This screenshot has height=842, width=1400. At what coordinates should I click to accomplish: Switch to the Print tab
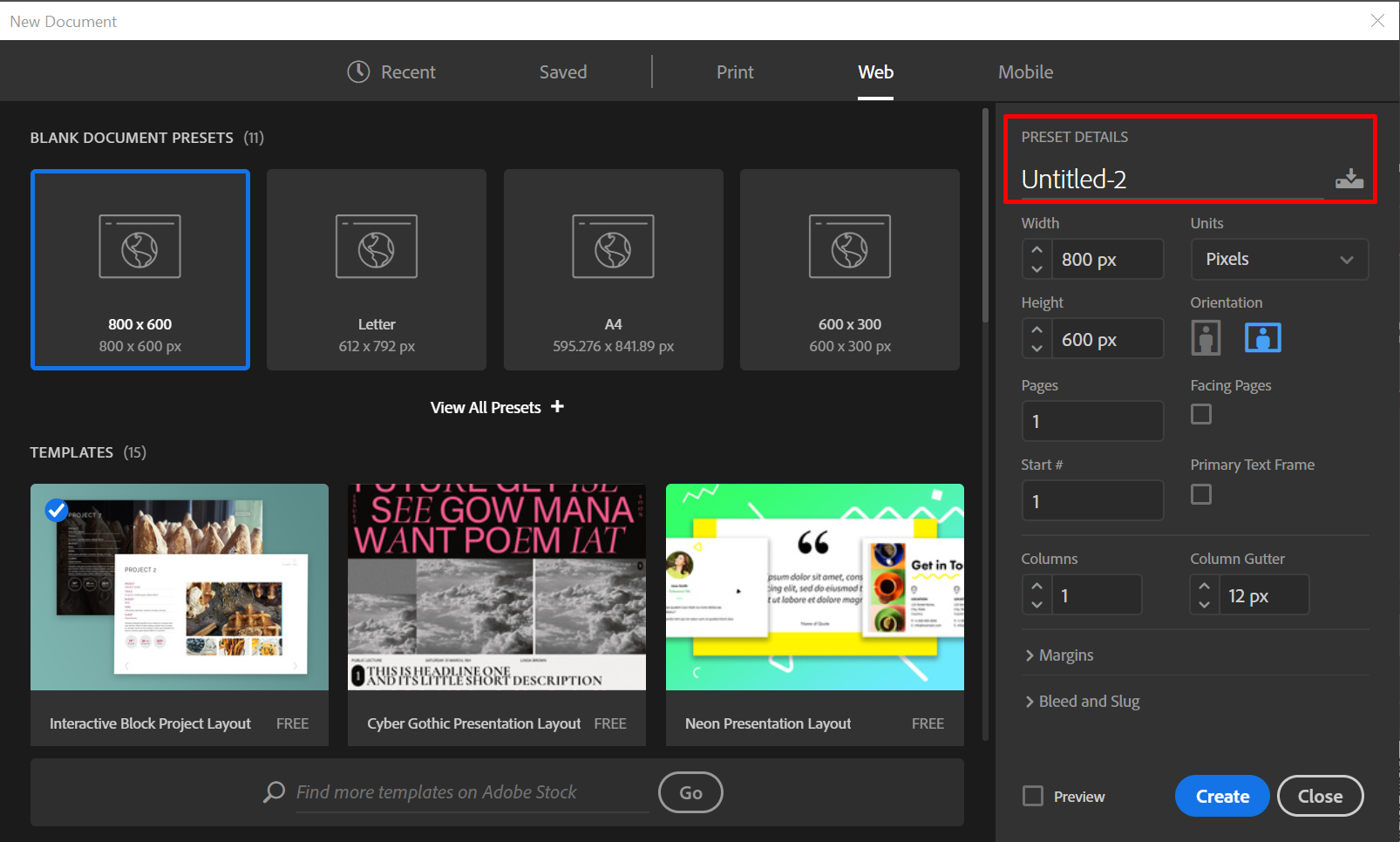click(735, 71)
